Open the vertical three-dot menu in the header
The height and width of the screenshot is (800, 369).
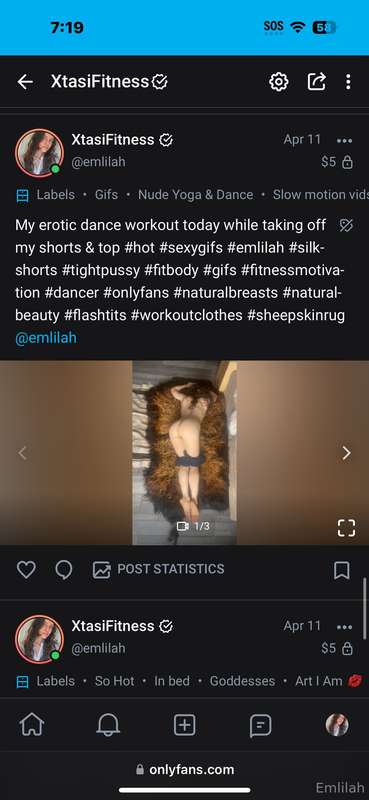click(348, 82)
